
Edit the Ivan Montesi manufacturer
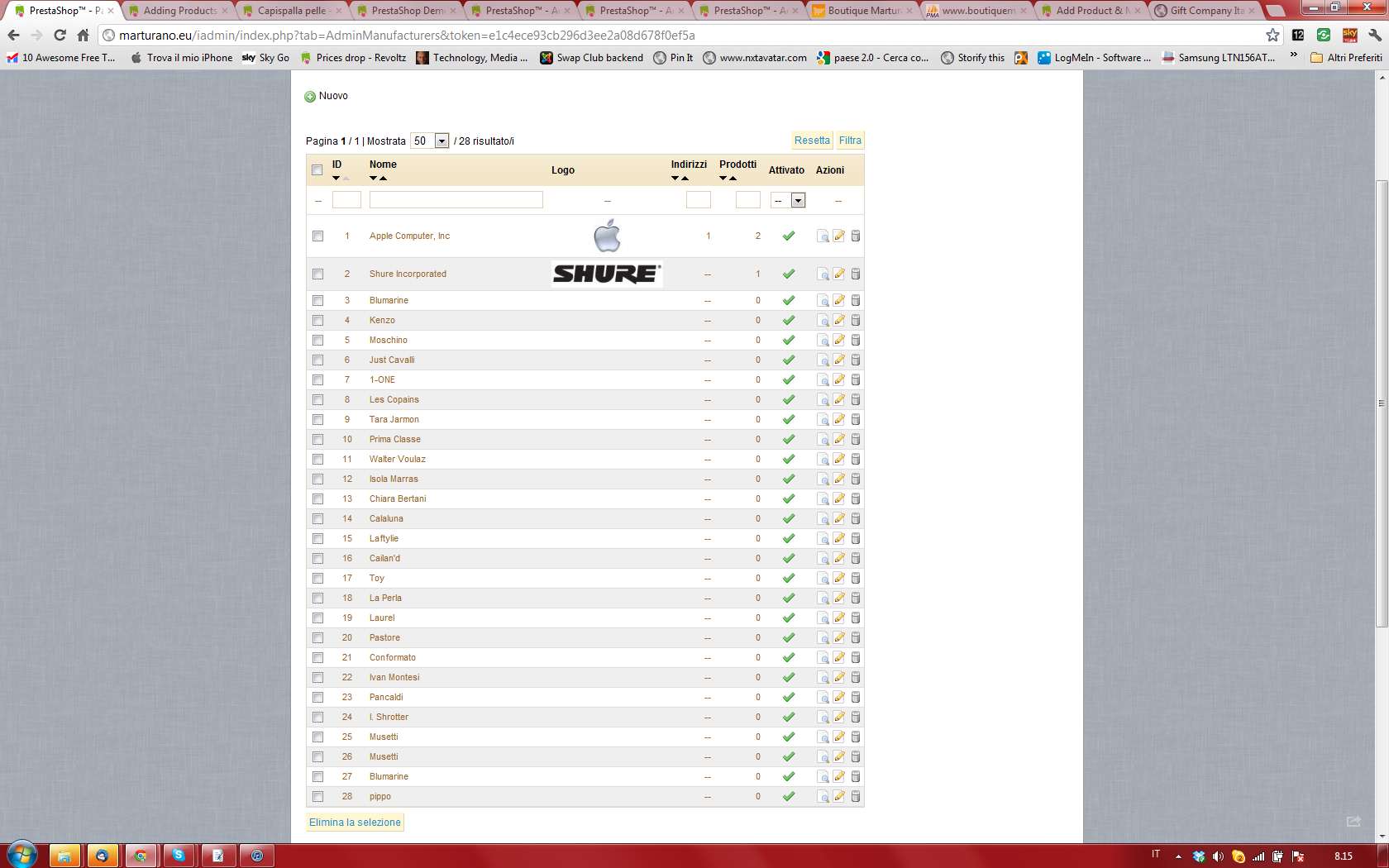point(839,677)
